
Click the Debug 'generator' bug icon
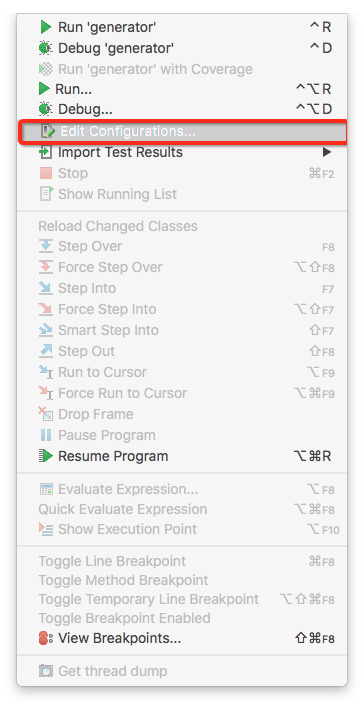pos(45,48)
